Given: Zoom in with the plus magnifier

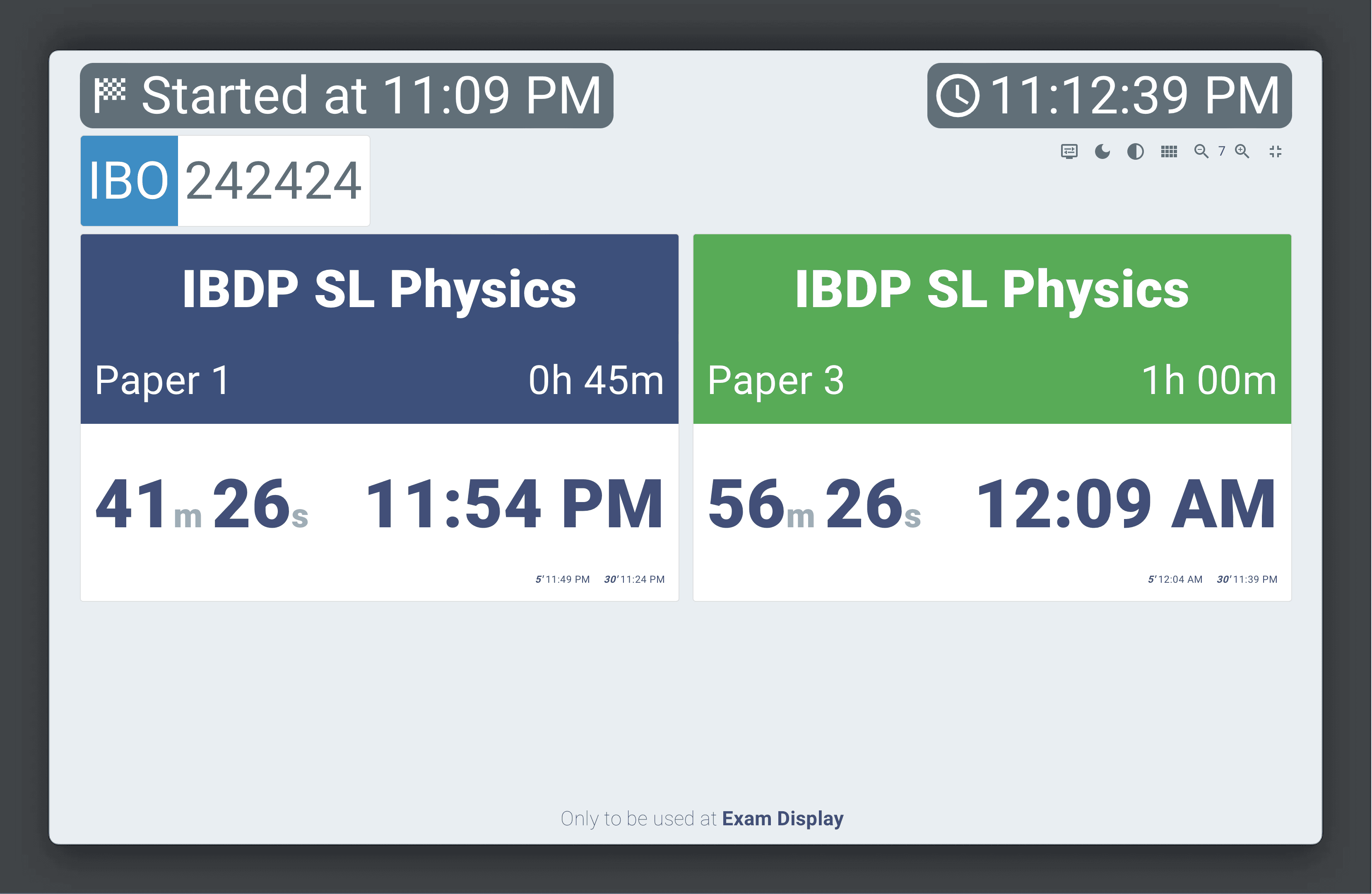Looking at the screenshot, I should click(x=1242, y=151).
